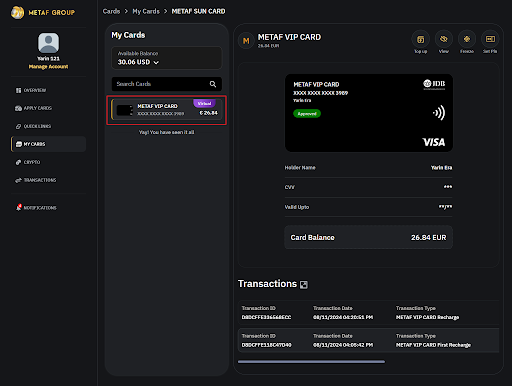Click the Top up card icon
Screen dimensions: 512x386
tap(420, 39)
